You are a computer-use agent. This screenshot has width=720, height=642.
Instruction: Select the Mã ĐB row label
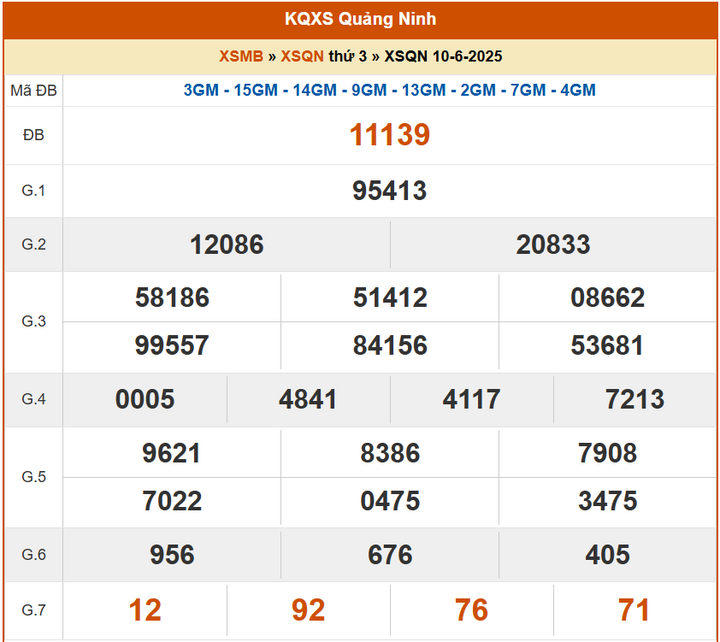(x=34, y=90)
